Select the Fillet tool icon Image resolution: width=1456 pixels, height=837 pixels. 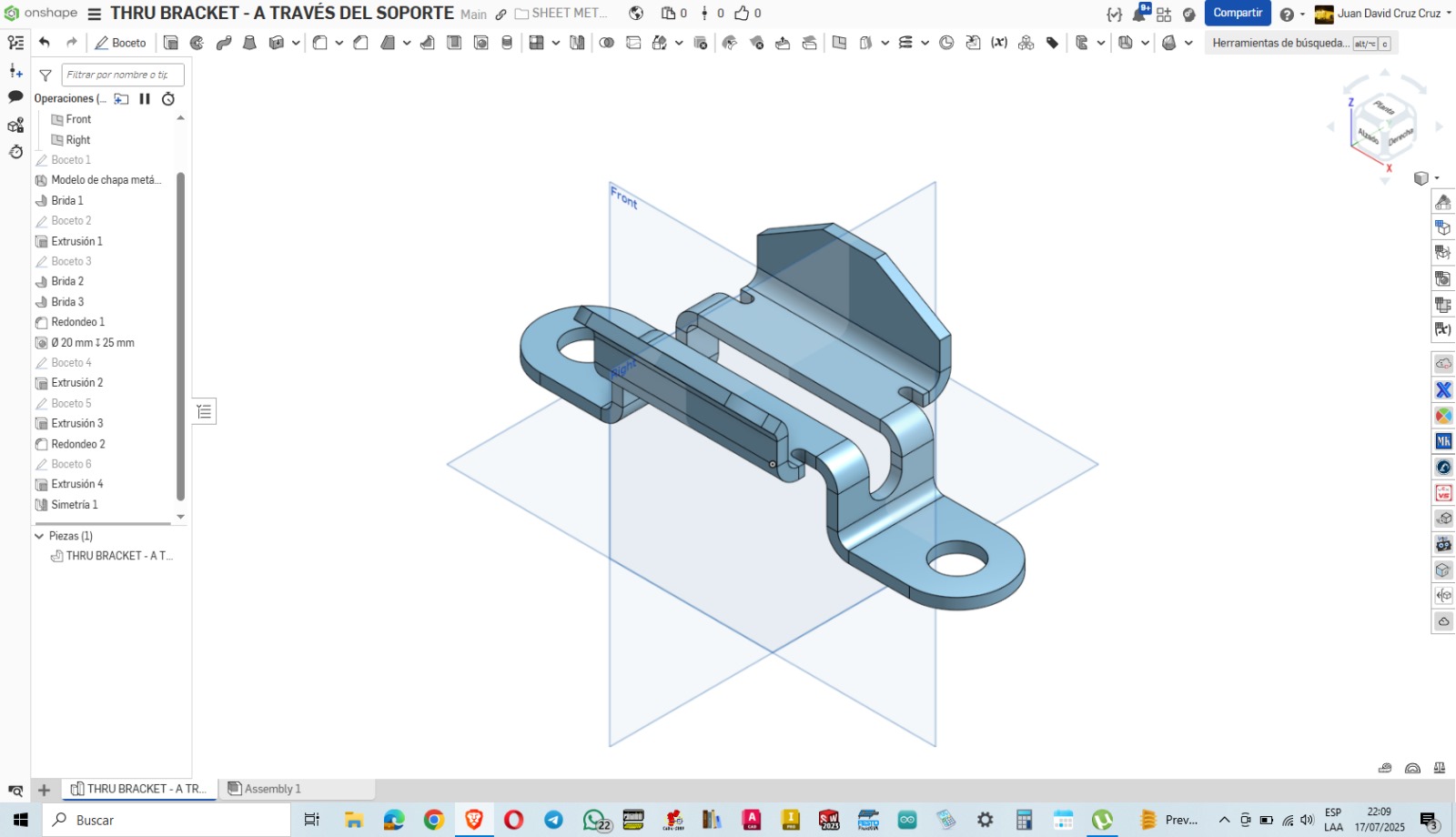(x=320, y=43)
